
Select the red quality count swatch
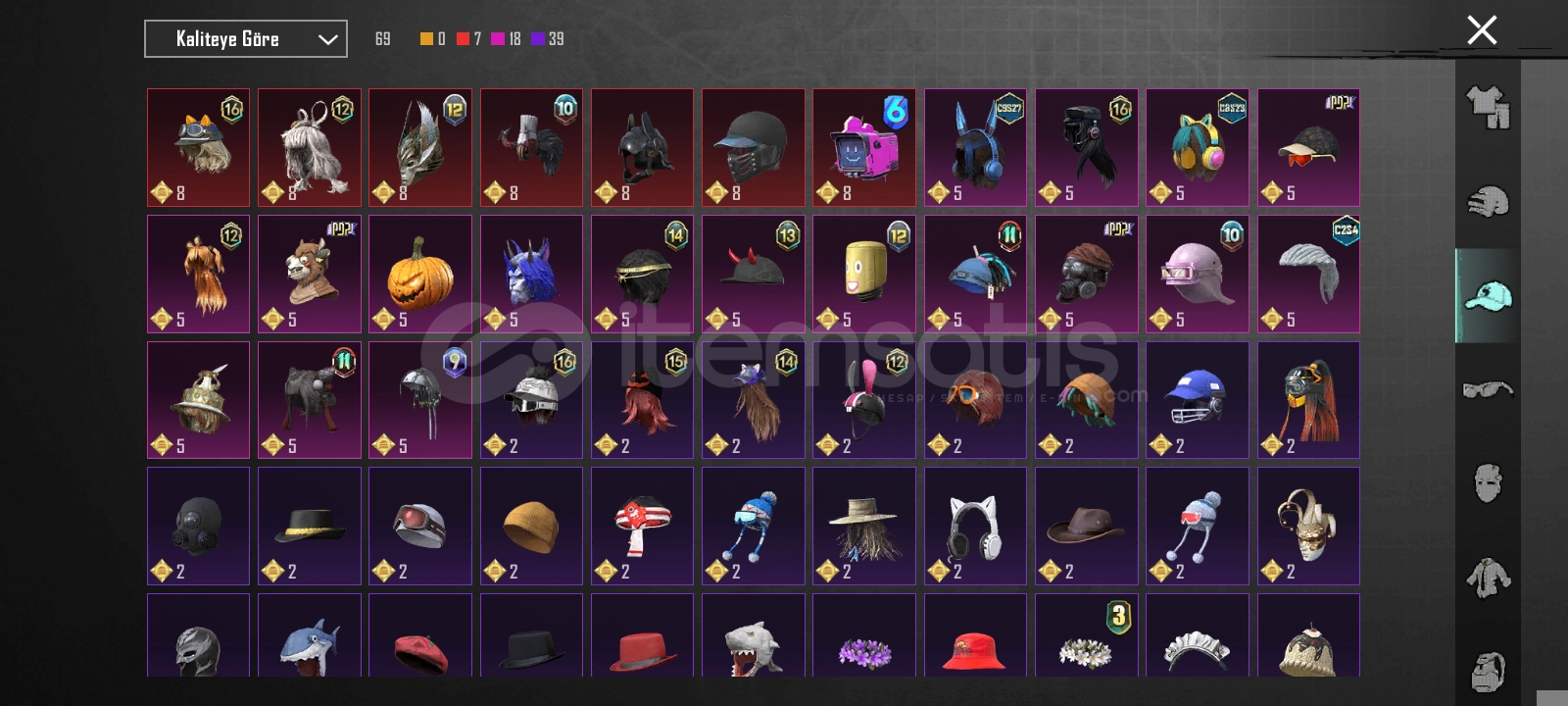coord(463,39)
